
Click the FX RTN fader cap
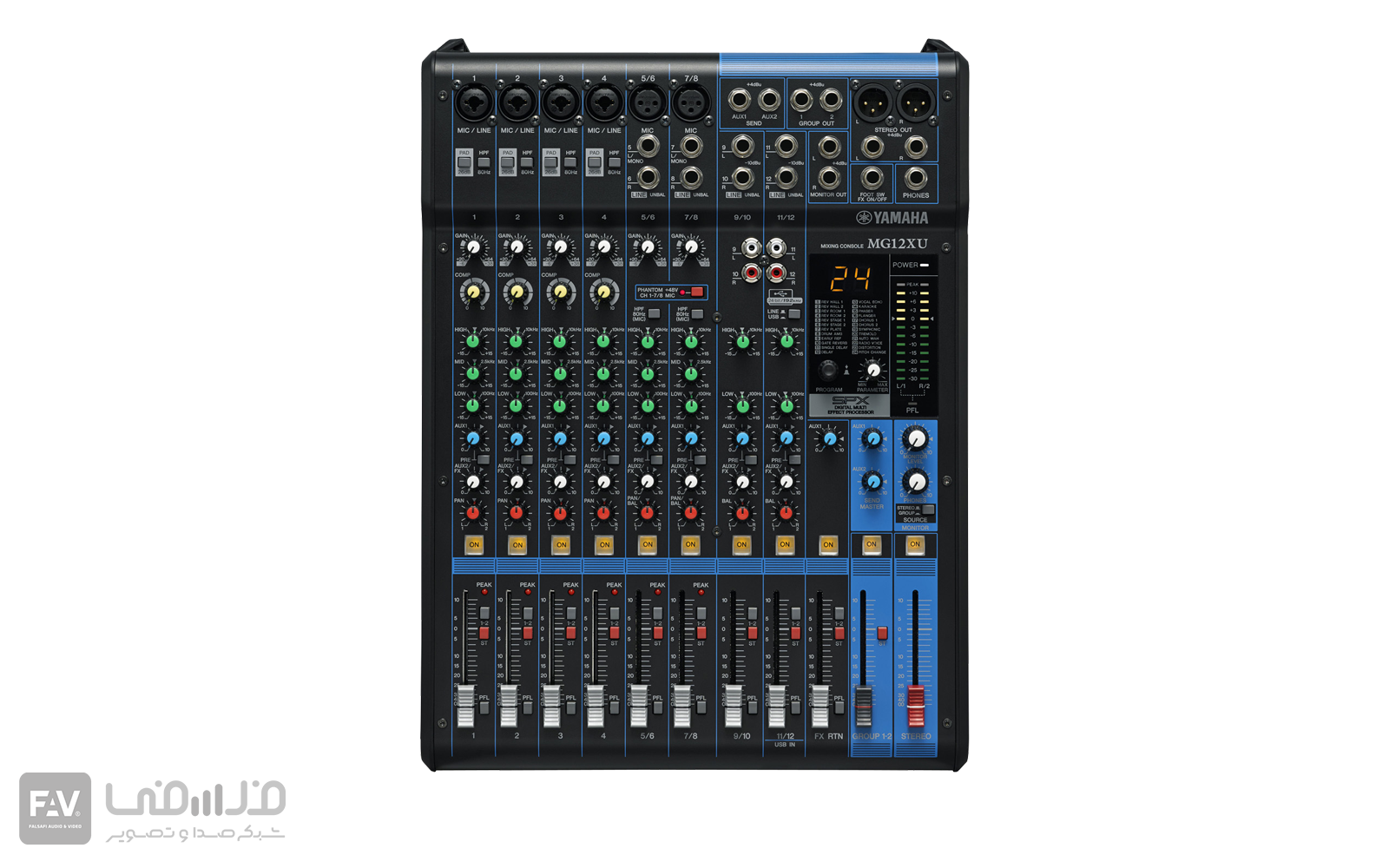click(820, 706)
